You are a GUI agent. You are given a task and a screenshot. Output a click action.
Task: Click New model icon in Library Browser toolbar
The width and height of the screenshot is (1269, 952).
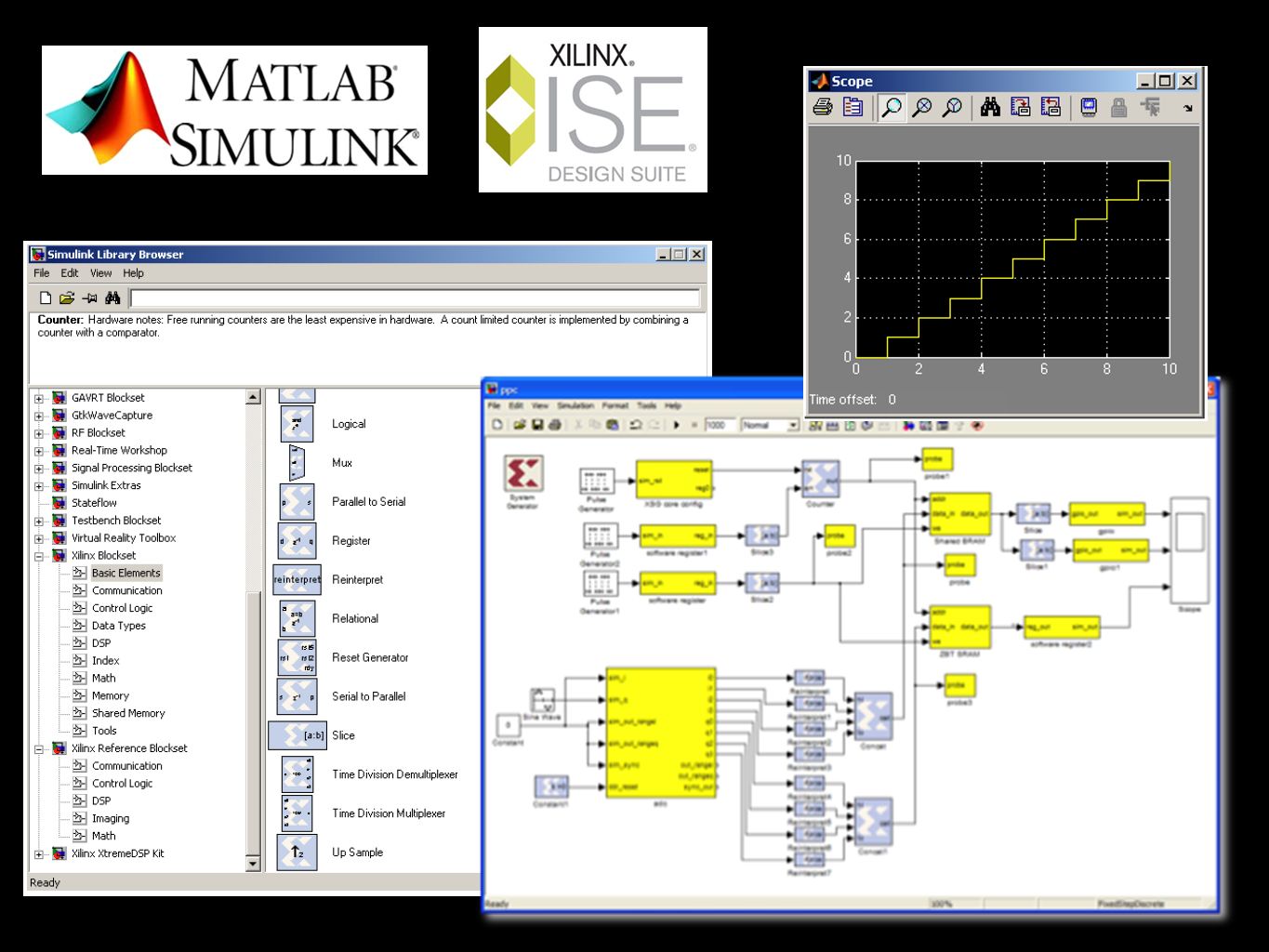[46, 298]
